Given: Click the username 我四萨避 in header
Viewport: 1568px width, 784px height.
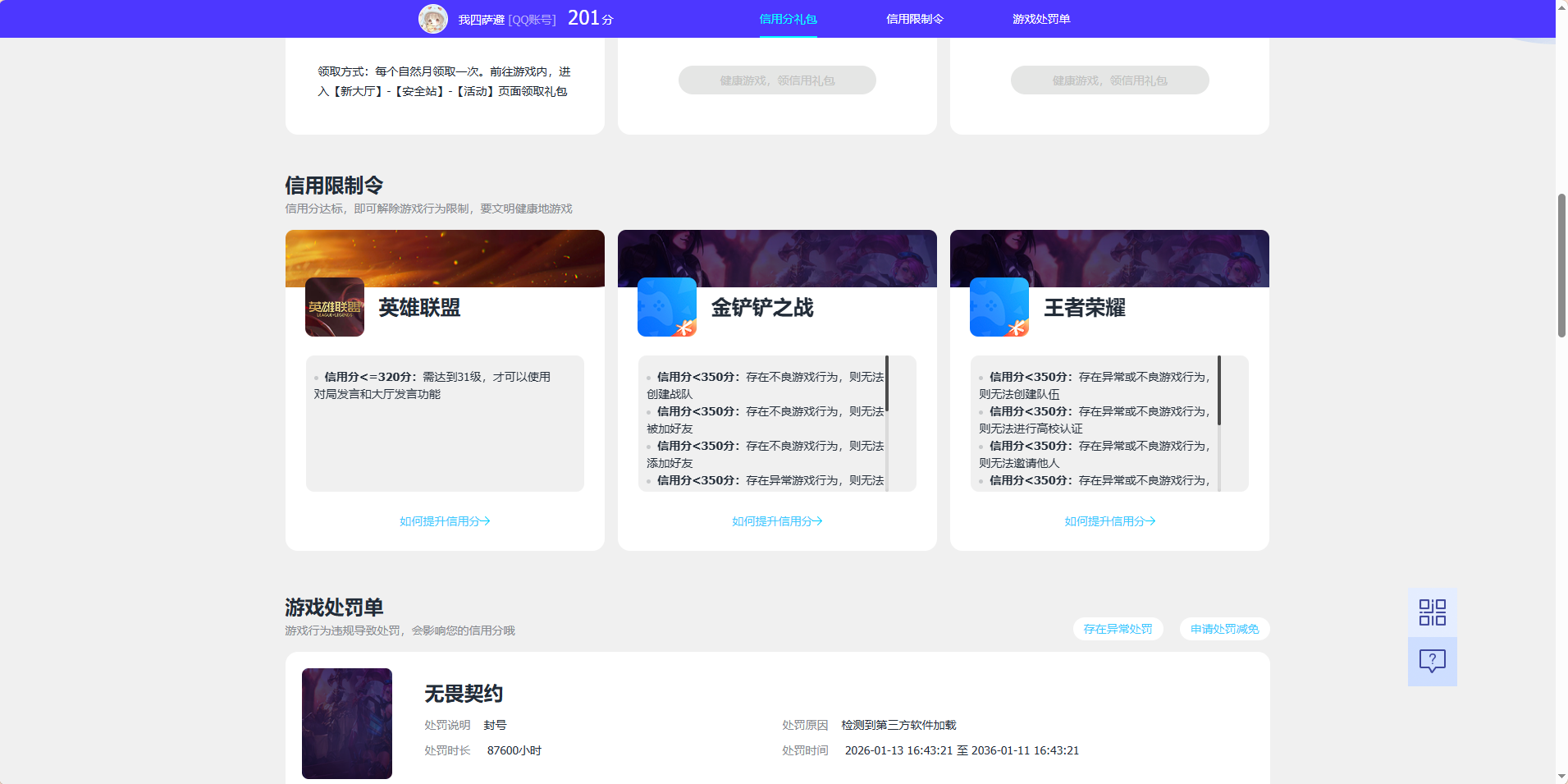Looking at the screenshot, I should (481, 20).
